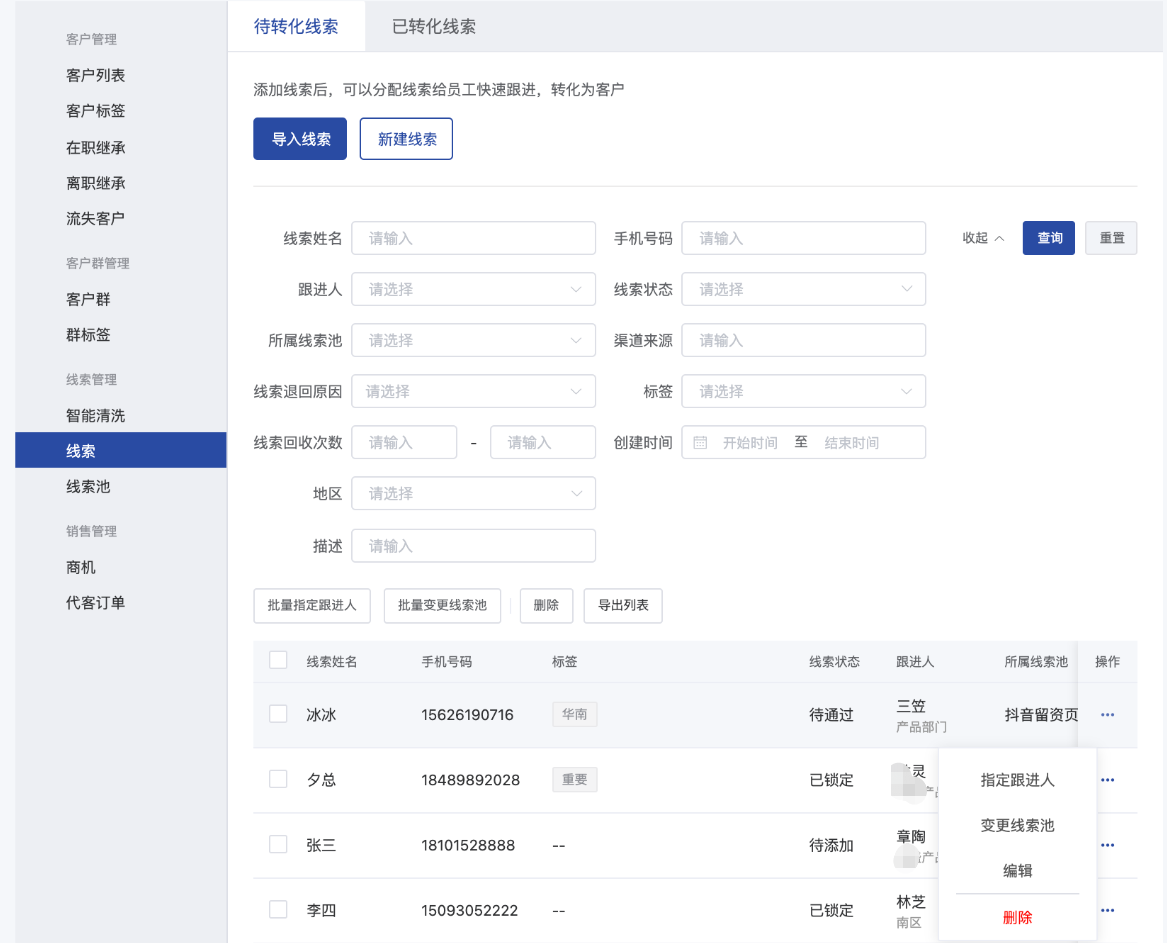Focus the 线索姓名 input field
1167x943 pixels.
[473, 238]
